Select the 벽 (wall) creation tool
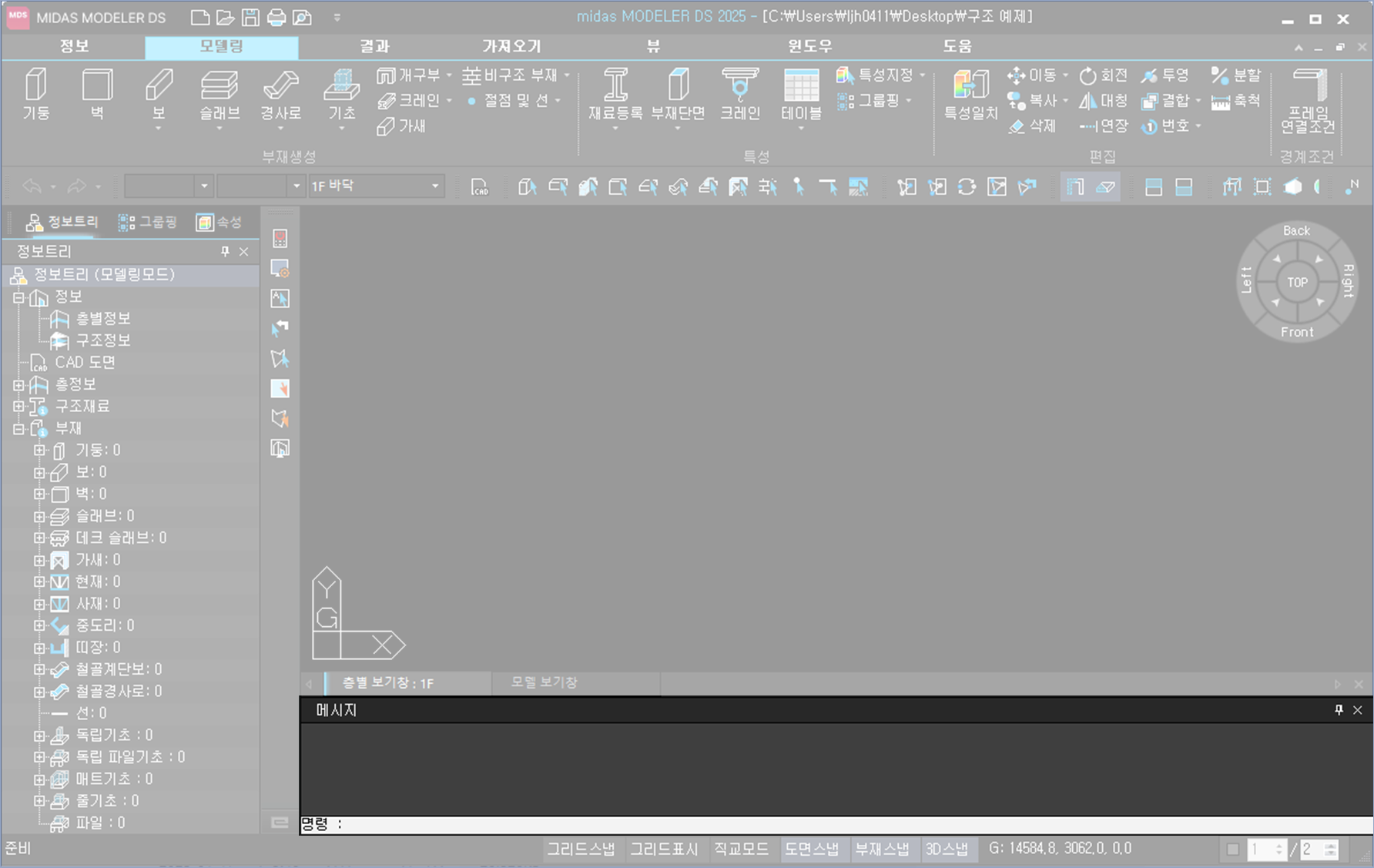The width and height of the screenshot is (1374, 868). pyautogui.click(x=97, y=96)
